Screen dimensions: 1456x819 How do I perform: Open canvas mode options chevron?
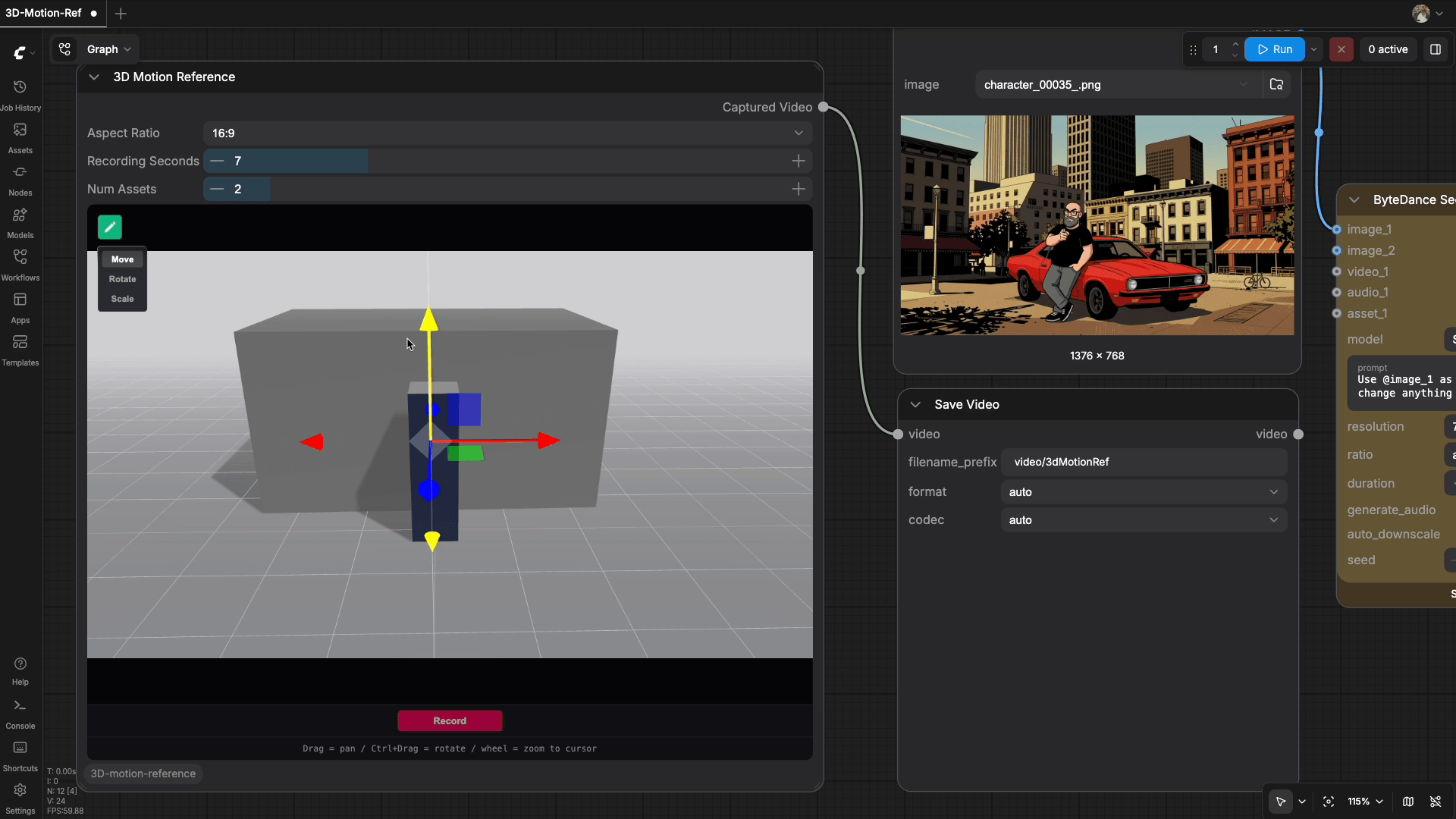pyautogui.click(x=1302, y=802)
